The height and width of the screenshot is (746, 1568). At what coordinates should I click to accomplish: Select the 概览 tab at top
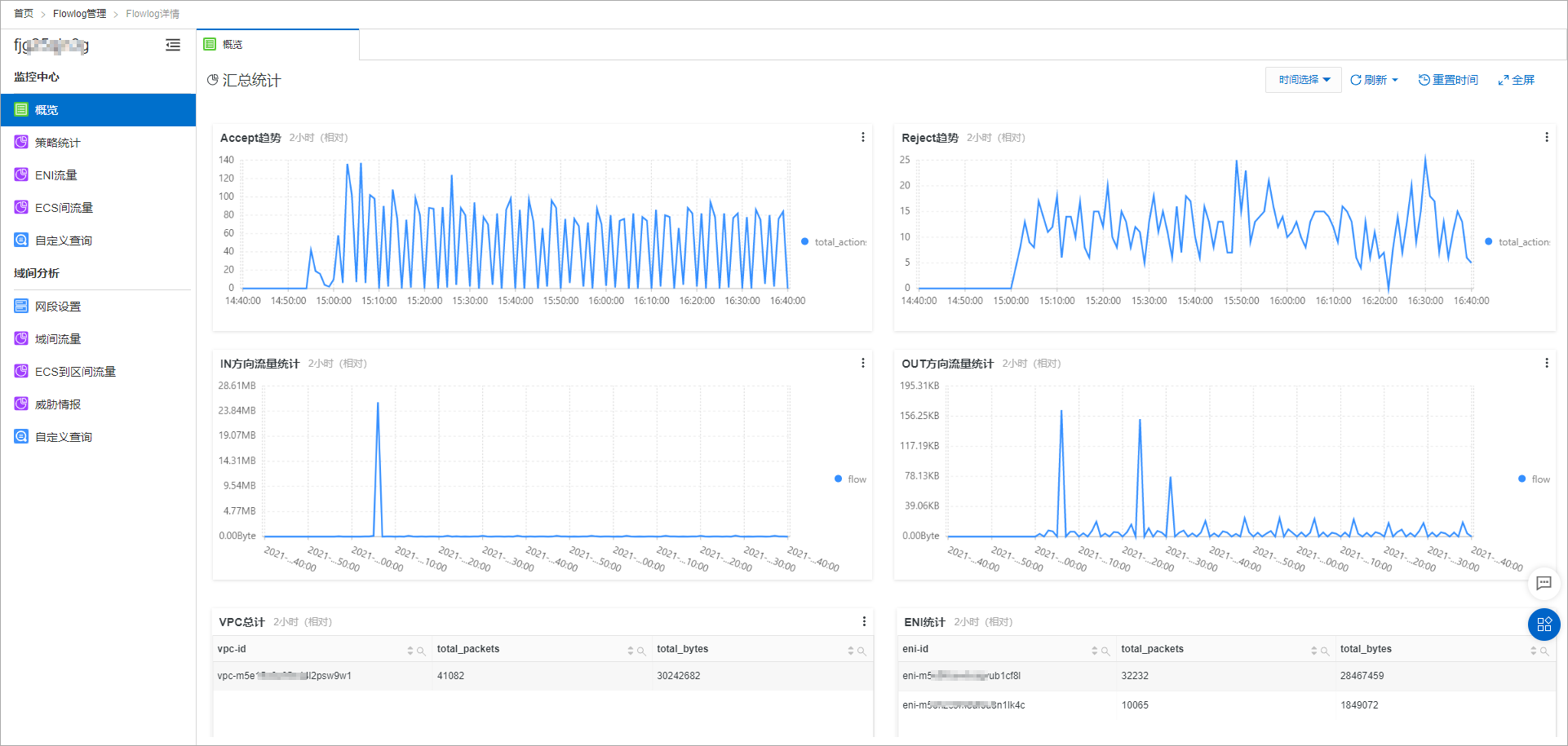tap(277, 45)
